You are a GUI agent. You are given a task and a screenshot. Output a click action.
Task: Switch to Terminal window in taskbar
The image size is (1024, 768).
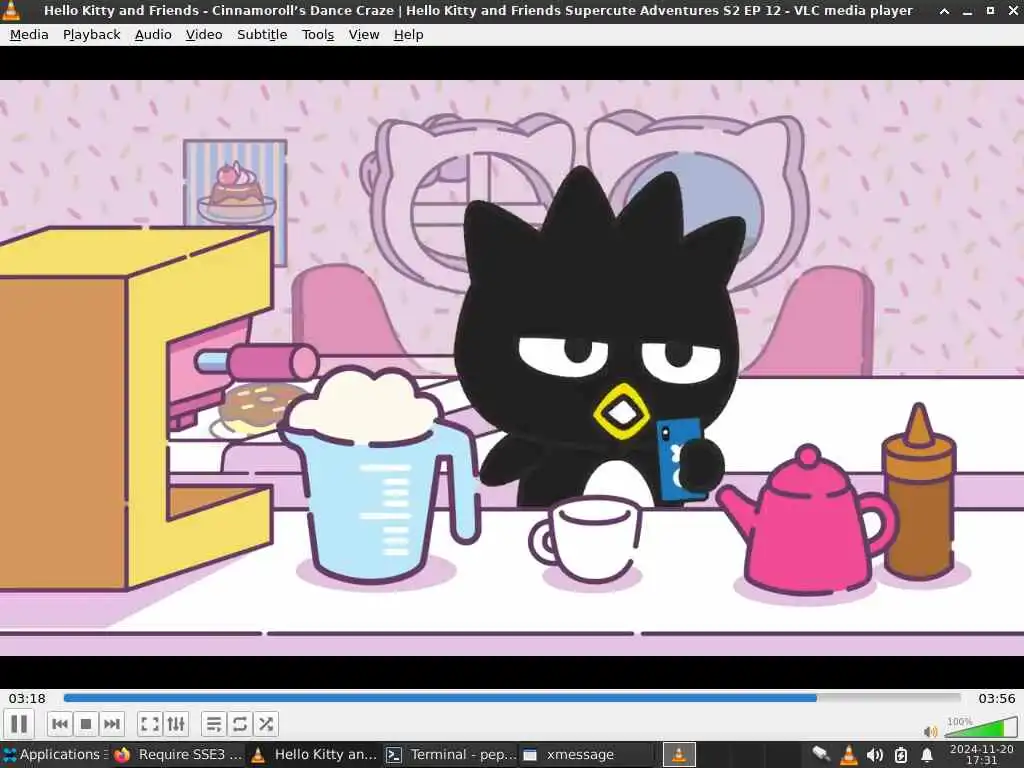click(451, 754)
